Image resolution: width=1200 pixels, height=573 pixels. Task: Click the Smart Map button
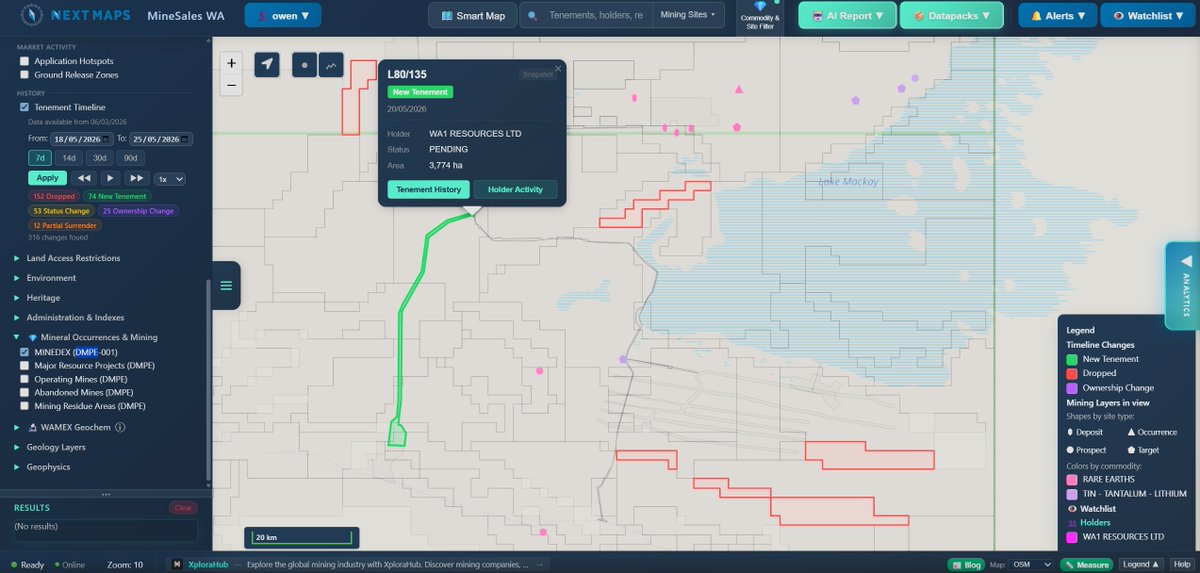473,16
